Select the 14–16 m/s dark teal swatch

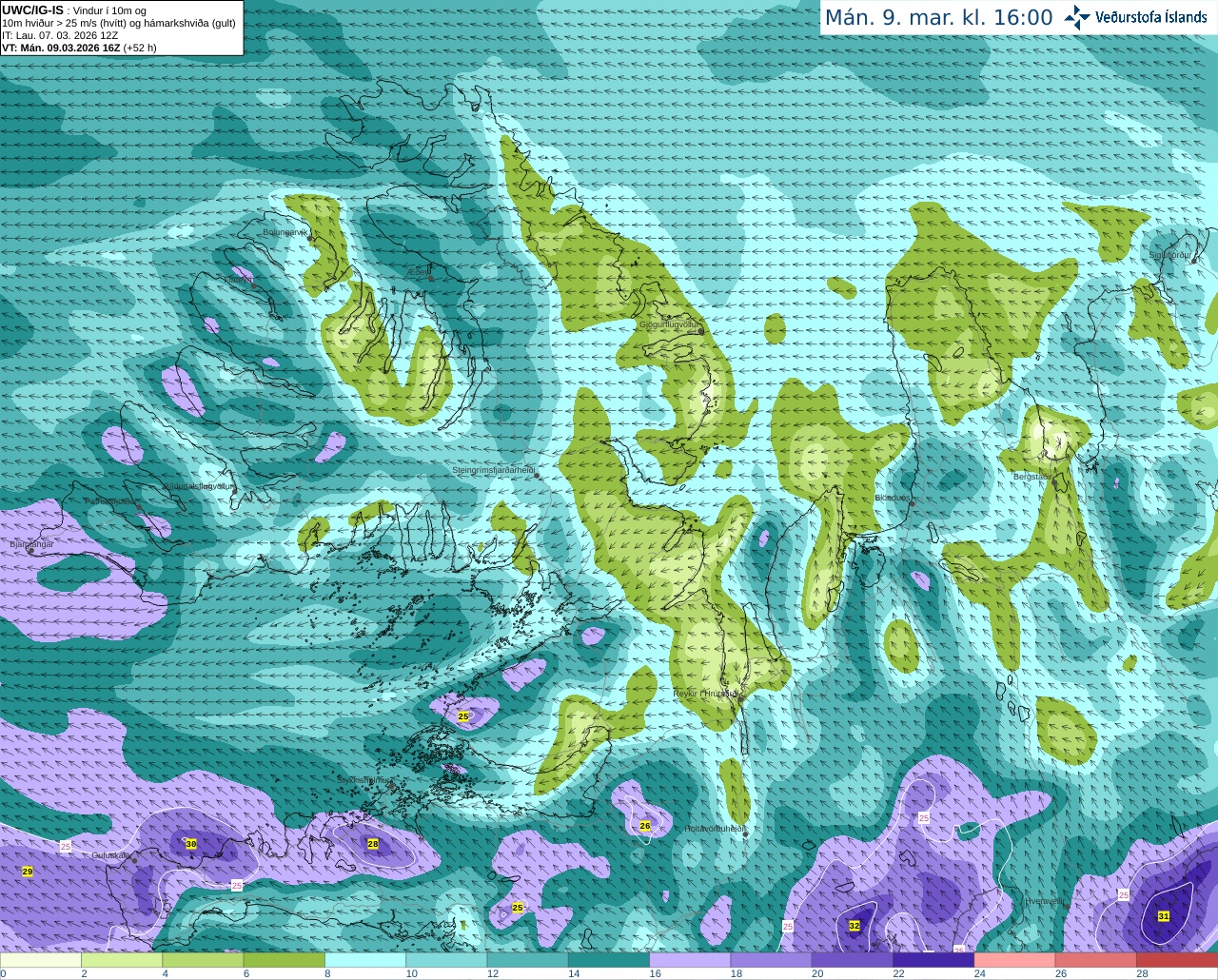609,960
